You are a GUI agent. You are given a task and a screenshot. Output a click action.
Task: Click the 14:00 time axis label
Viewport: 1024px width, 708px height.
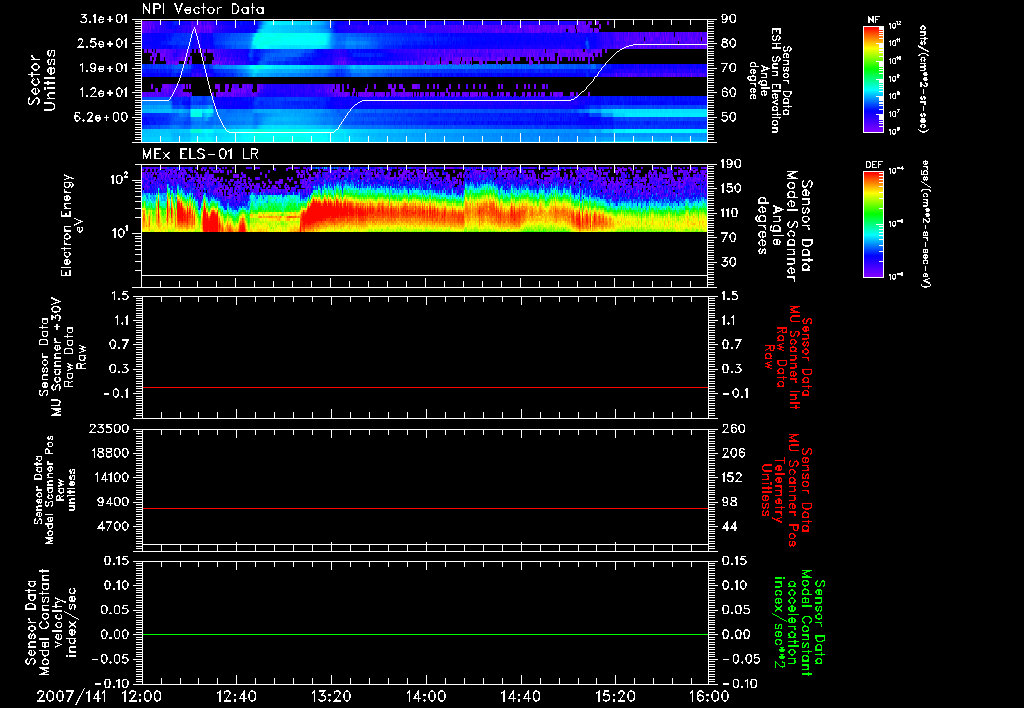pos(426,696)
